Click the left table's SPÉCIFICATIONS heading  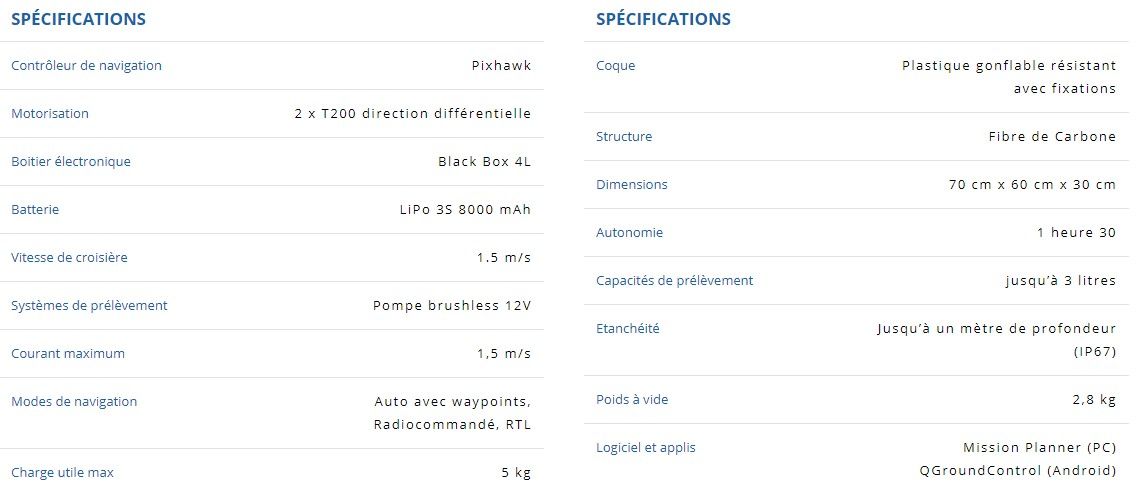click(x=78, y=19)
